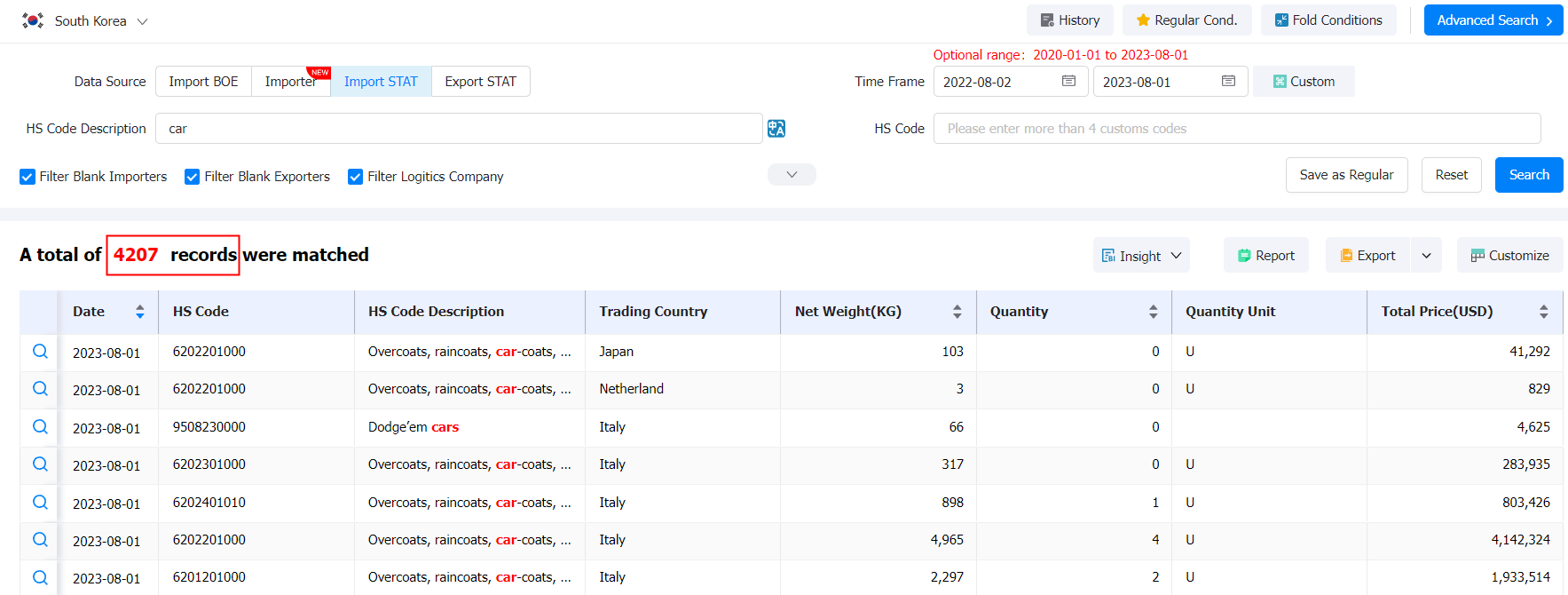Click net weight 4,965 cell
This screenshot has width=1568, height=595.
(x=879, y=540)
